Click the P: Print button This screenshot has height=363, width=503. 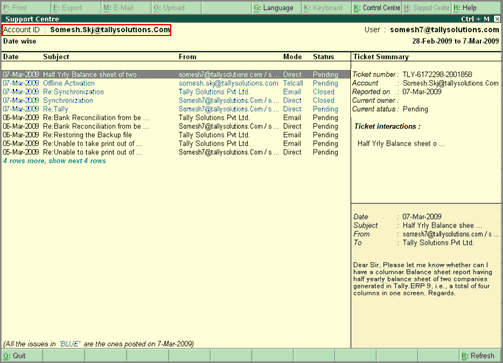[x=25, y=8]
